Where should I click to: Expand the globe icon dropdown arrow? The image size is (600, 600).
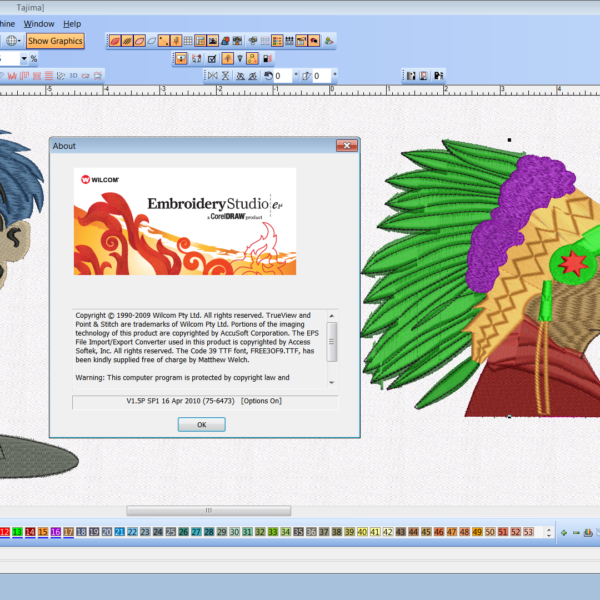(x=20, y=41)
